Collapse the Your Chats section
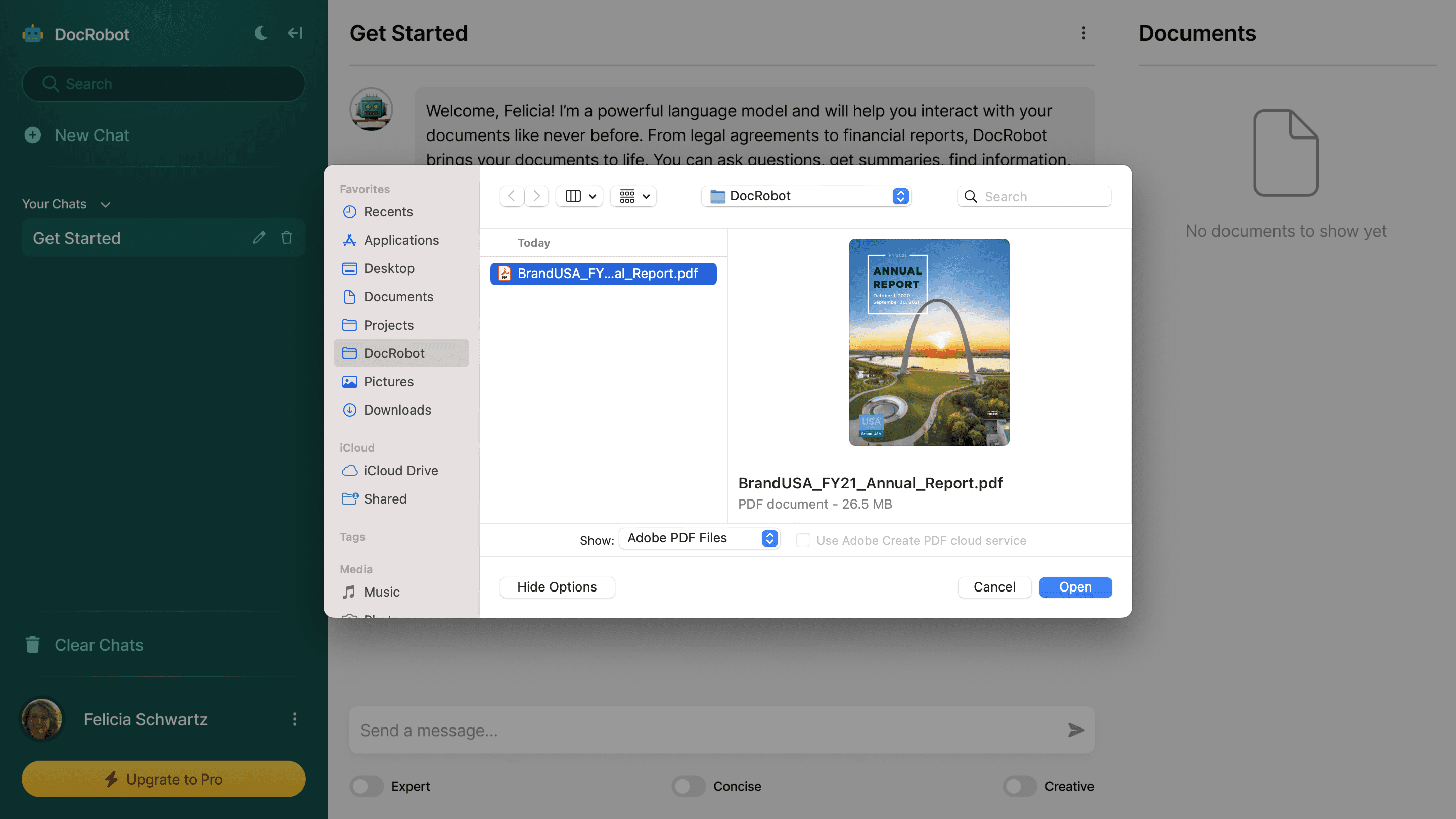This screenshot has width=1456, height=819. [105, 205]
